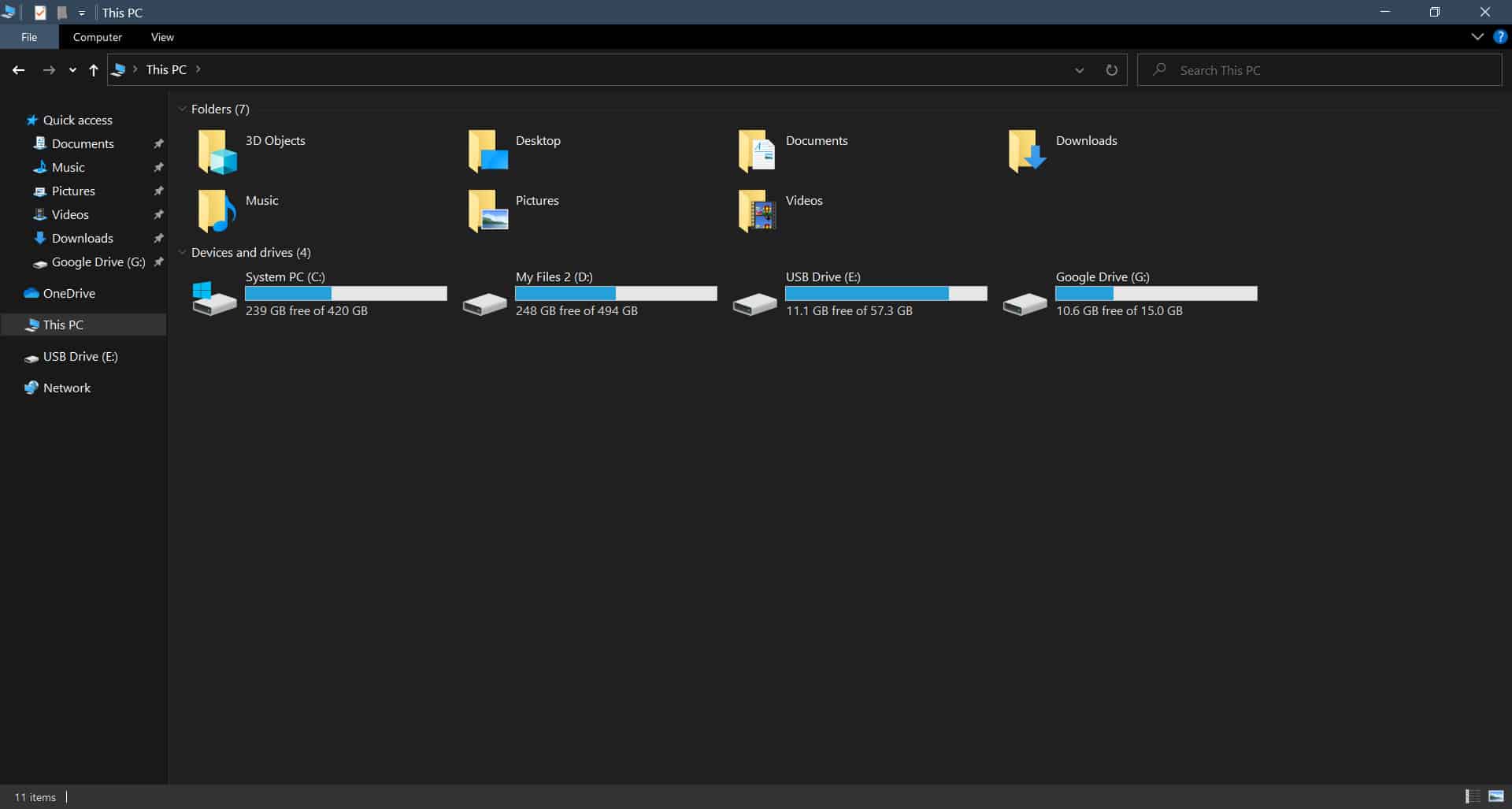Open the address bar history dropdown
The height and width of the screenshot is (809, 1512).
click(1079, 70)
